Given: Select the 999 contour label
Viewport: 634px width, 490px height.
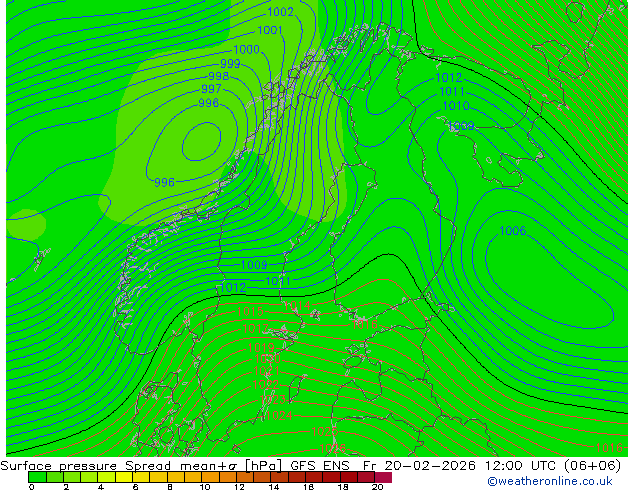Looking at the screenshot, I should (230, 64).
